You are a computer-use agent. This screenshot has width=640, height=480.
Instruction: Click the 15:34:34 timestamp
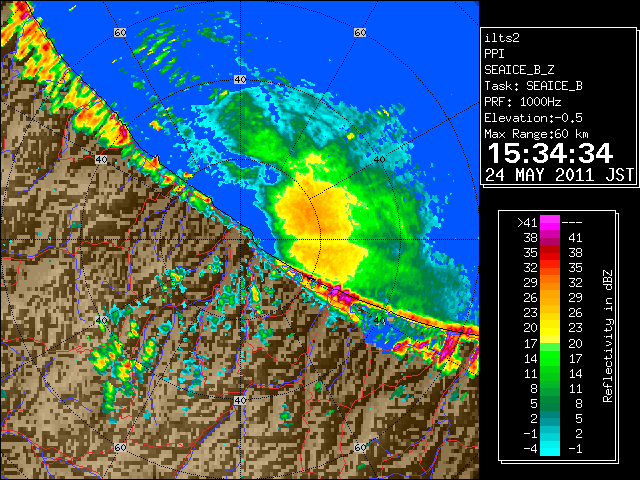(550, 153)
